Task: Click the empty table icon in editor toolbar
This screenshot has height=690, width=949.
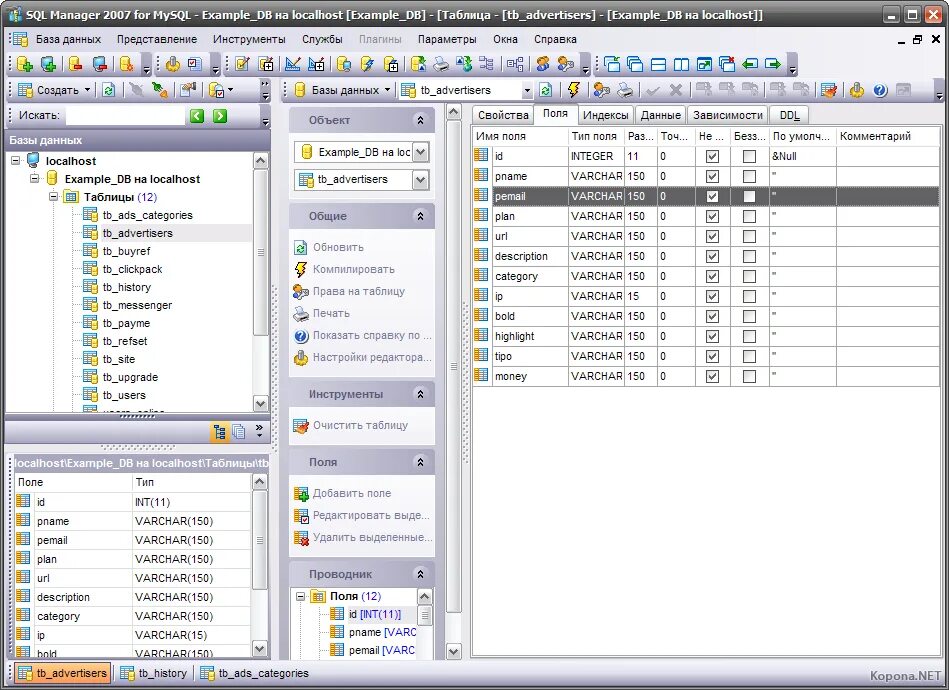Action: point(829,90)
